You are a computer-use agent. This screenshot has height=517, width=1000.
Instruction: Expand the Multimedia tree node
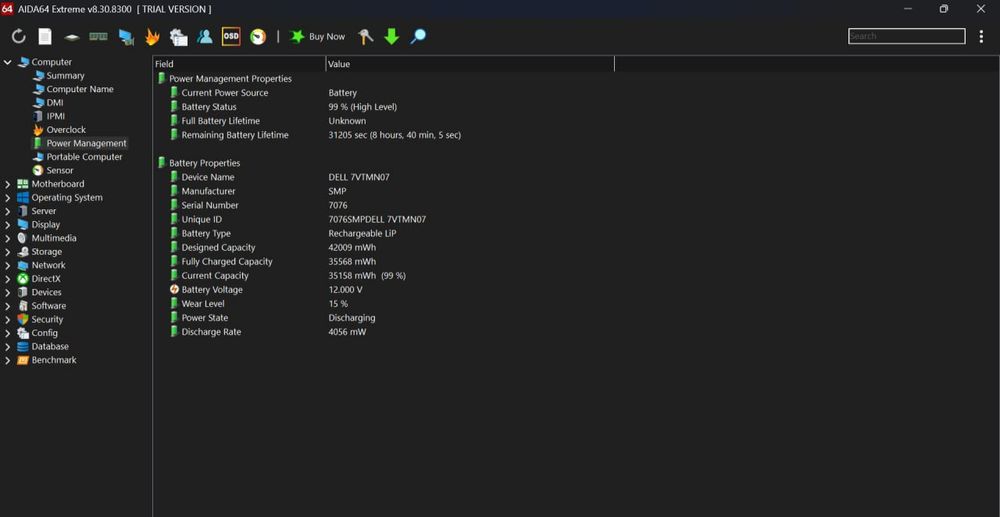tap(8, 238)
